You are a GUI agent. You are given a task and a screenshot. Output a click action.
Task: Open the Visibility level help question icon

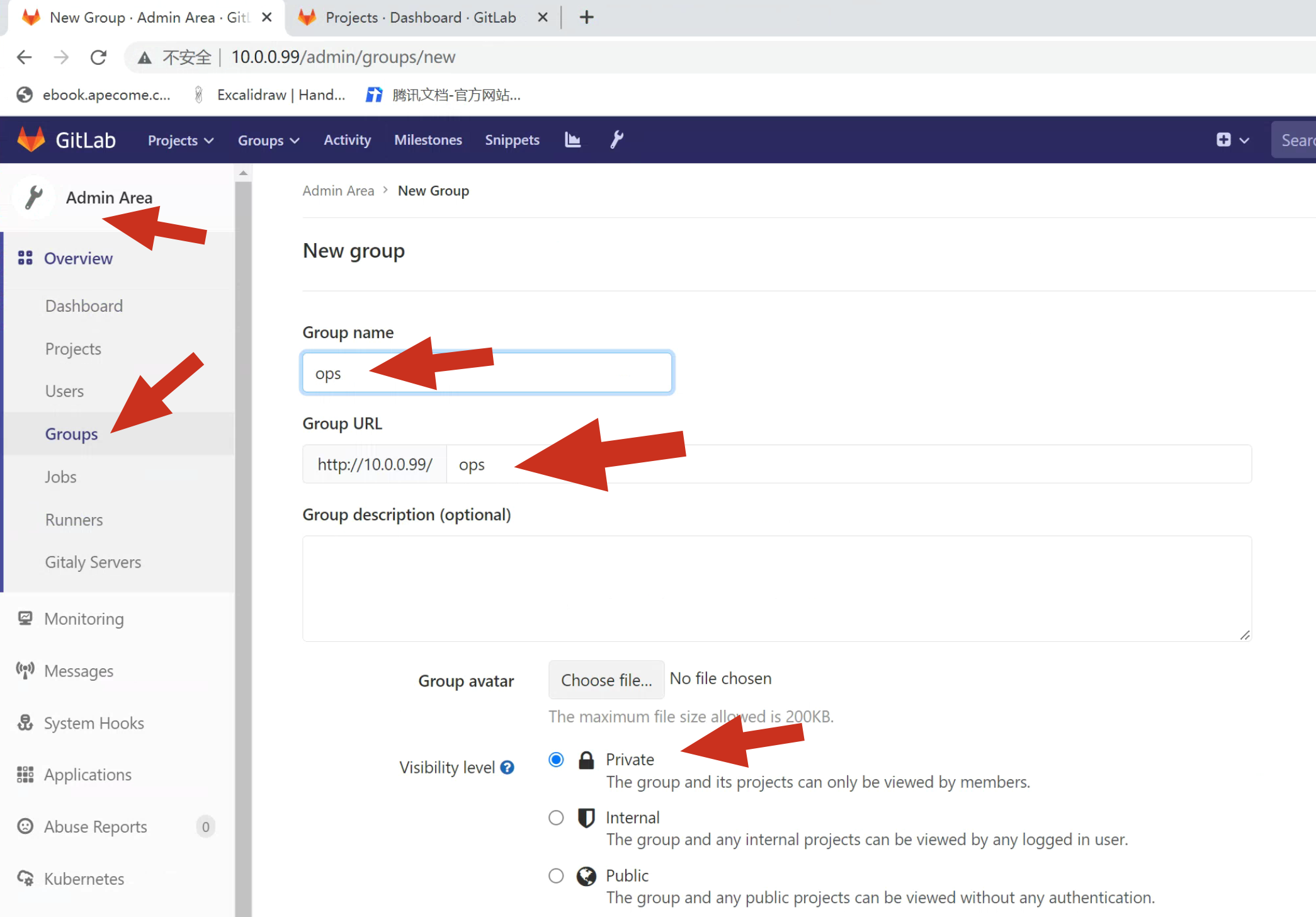pos(508,767)
